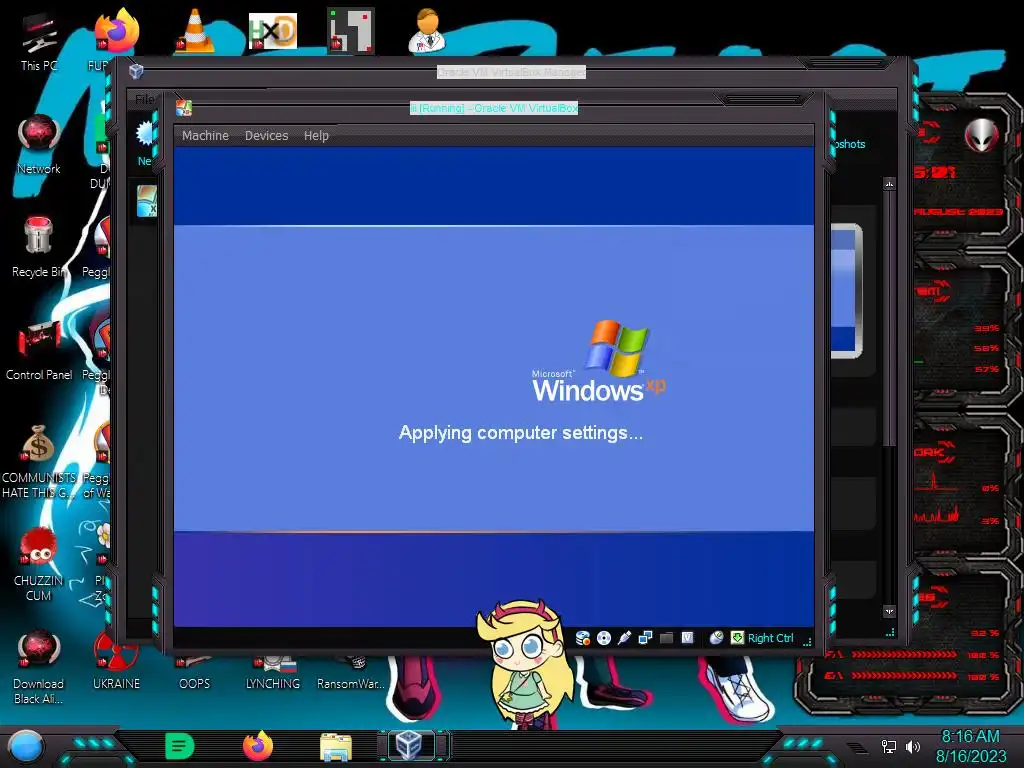Image resolution: width=1024 pixels, height=768 pixels.
Task: Select the CHUZZIN red fuzzball desktop icon
Action: tap(39, 564)
